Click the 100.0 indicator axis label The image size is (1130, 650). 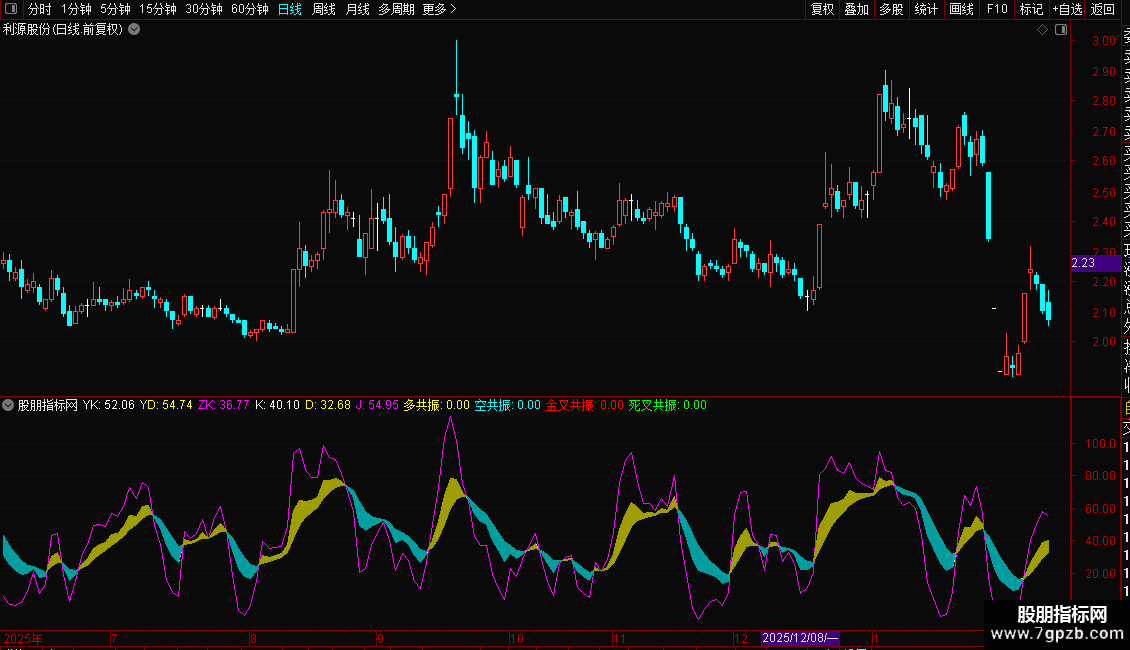point(1100,444)
